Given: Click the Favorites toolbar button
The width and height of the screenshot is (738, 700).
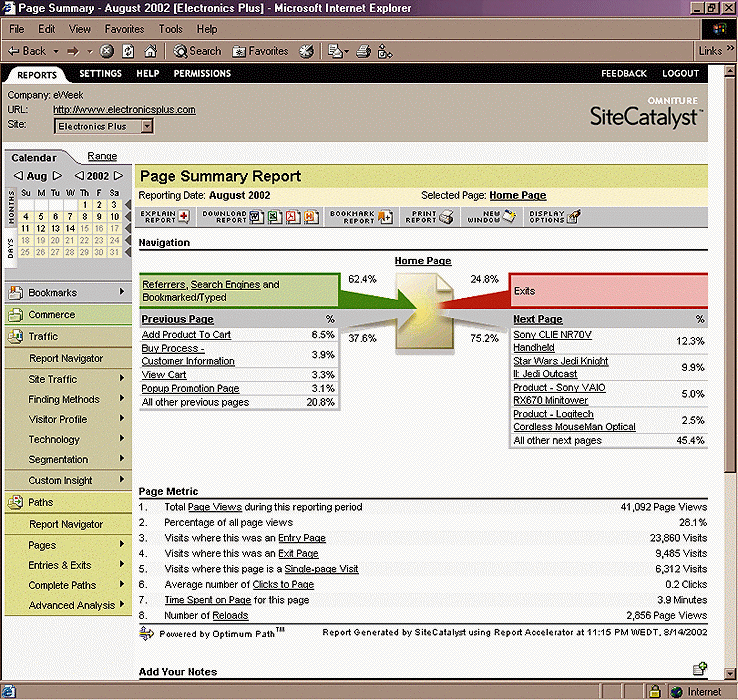Looking at the screenshot, I should point(260,51).
